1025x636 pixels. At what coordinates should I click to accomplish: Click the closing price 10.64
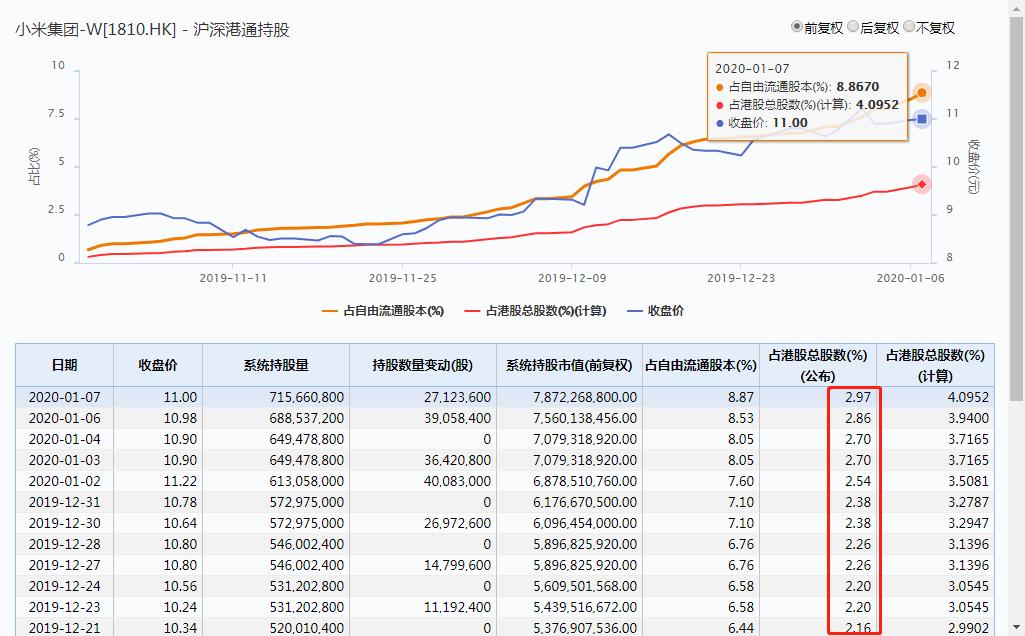tap(180, 523)
